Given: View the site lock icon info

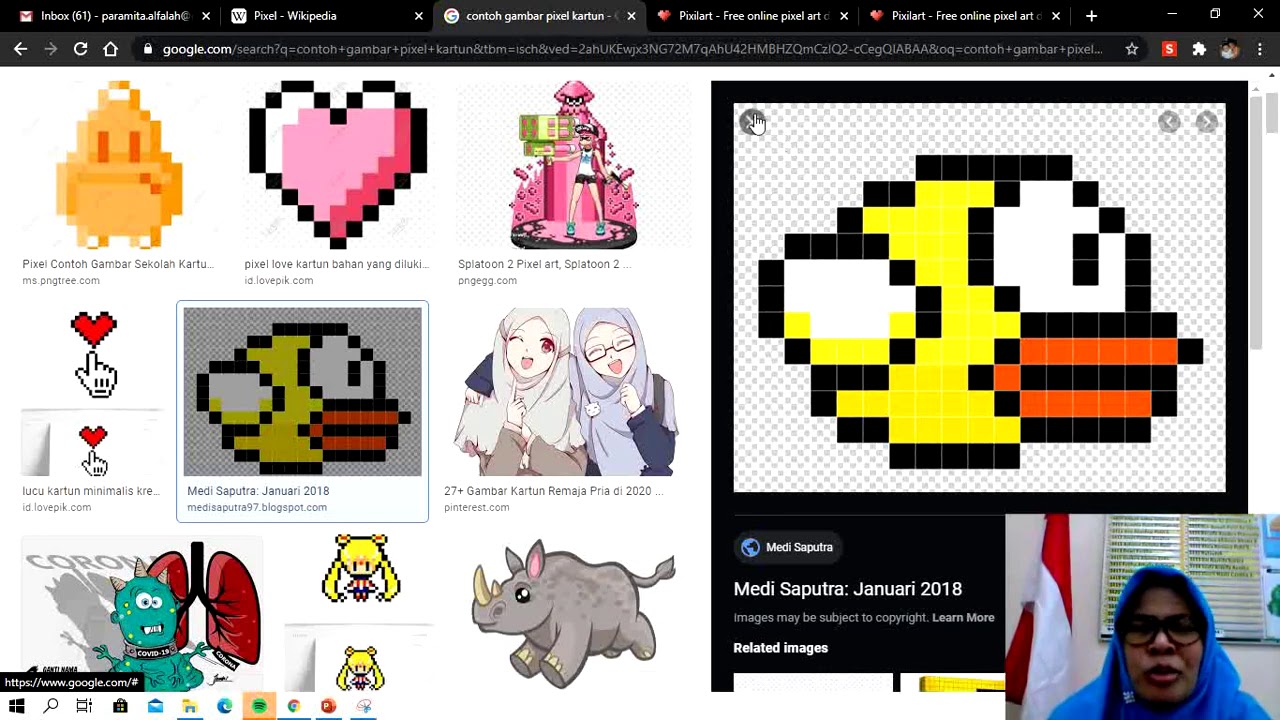Looking at the screenshot, I should tap(148, 48).
